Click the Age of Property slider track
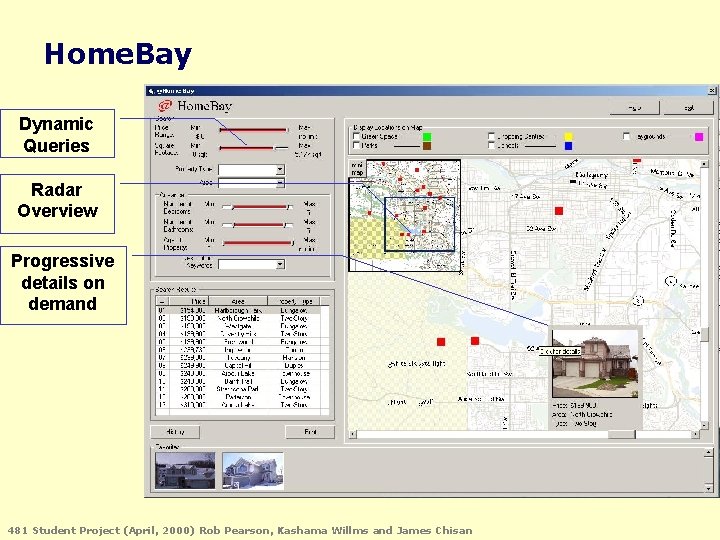The image size is (720, 540). (x=258, y=243)
